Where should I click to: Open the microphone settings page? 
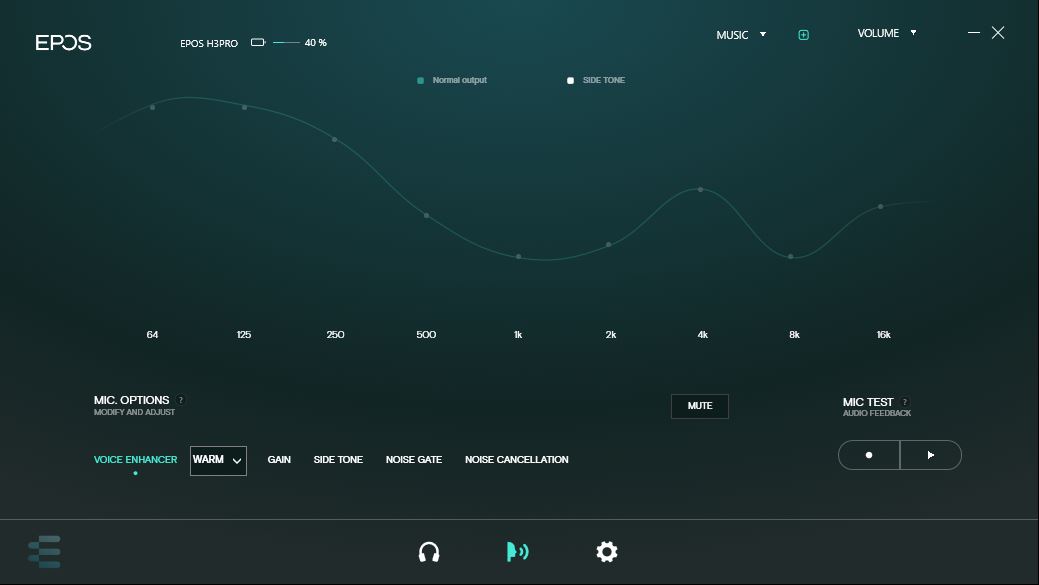pyautogui.click(x=517, y=552)
